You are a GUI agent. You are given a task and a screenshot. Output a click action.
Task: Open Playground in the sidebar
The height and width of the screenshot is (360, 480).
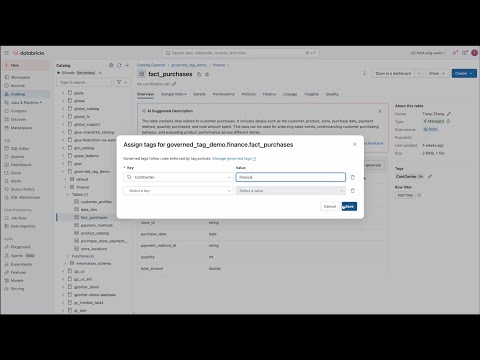pos(20,247)
